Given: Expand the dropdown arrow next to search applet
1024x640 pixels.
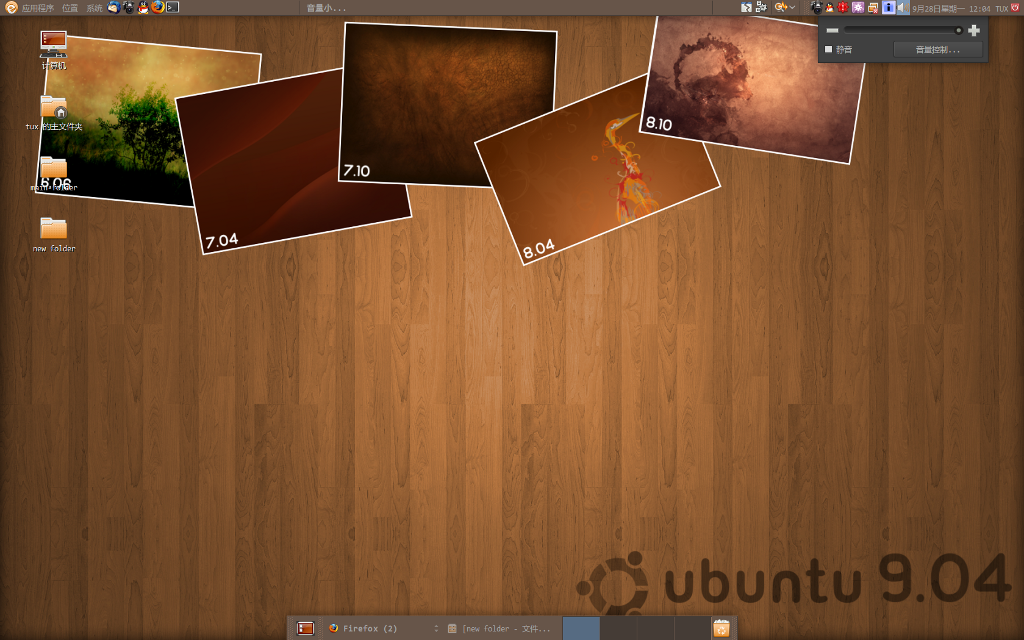Looking at the screenshot, I should pyautogui.click(x=792, y=8).
